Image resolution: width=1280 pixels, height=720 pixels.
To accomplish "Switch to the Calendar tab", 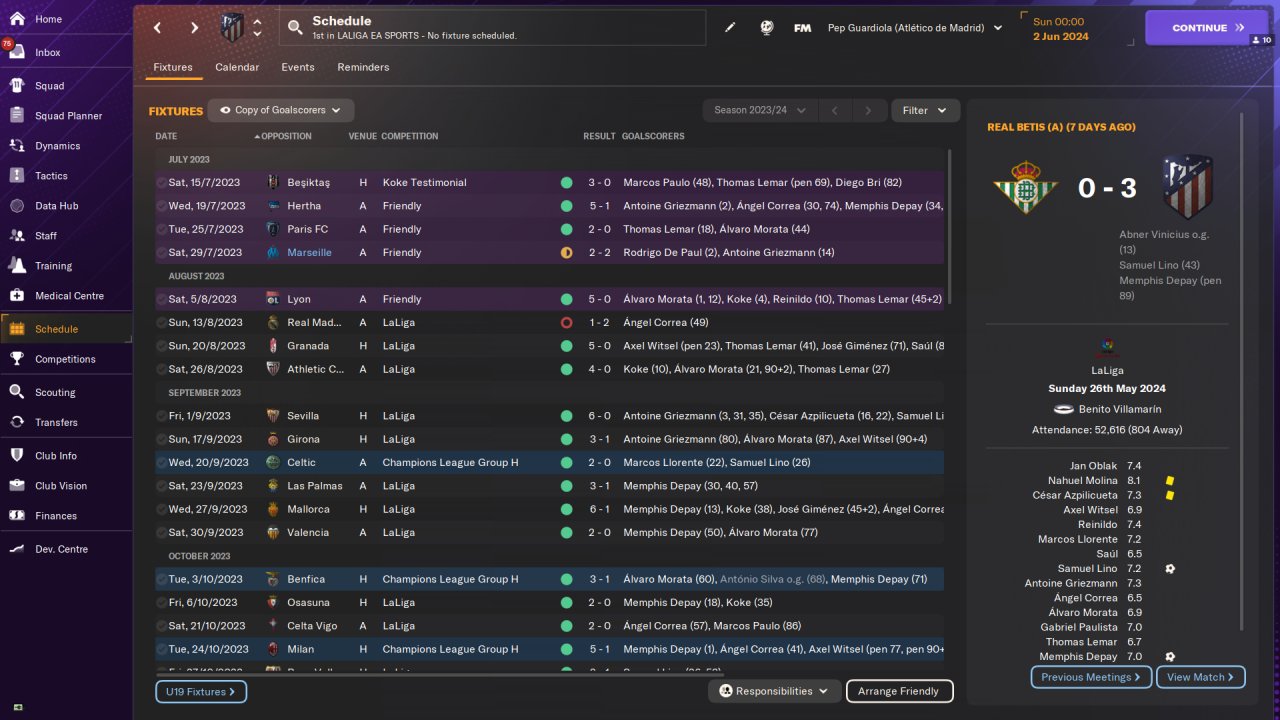I will point(237,67).
